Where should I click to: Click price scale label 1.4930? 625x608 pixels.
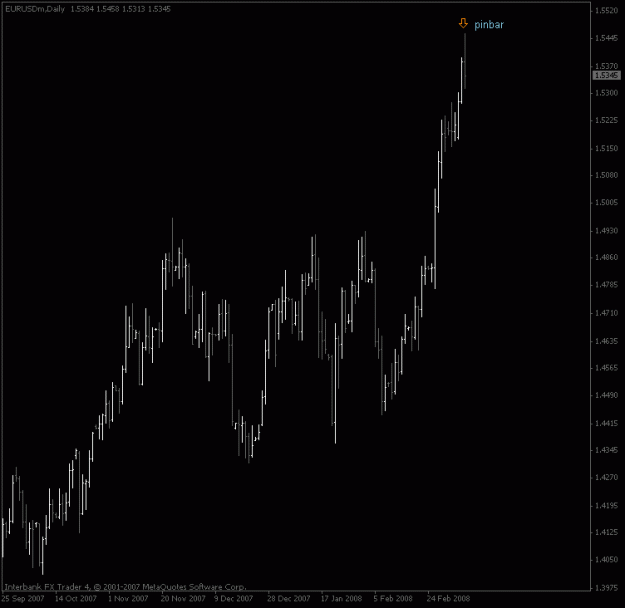pyautogui.click(x=606, y=231)
